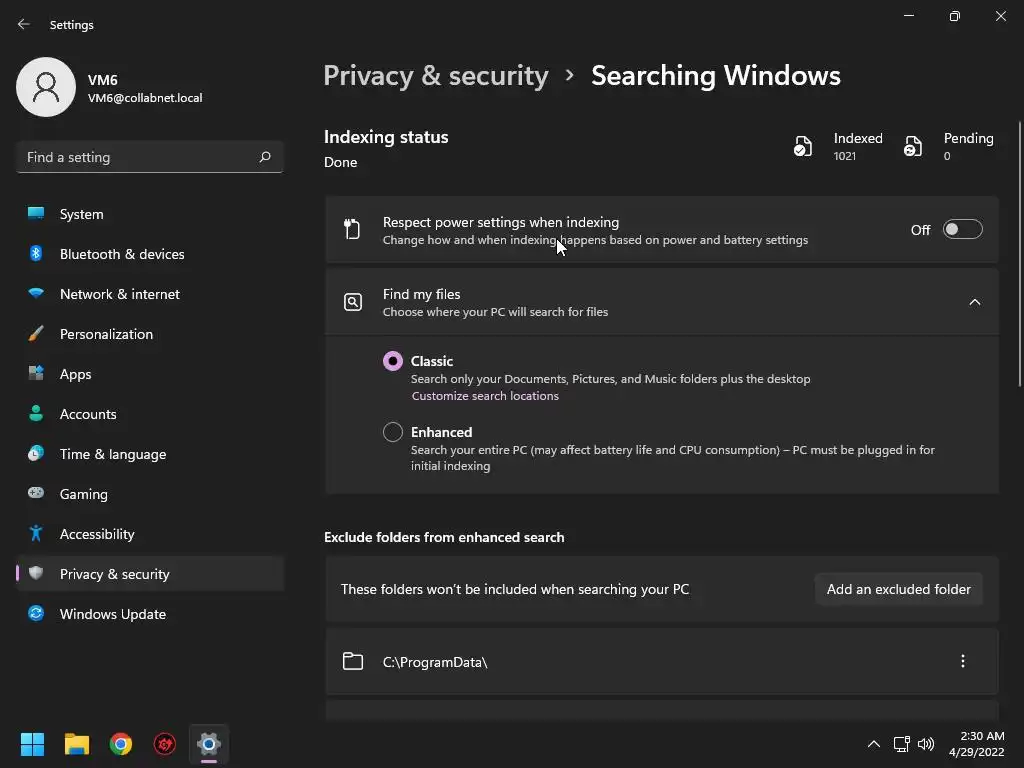Viewport: 1024px width, 768px height.
Task: Collapse the Find my files section
Action: [974, 302]
